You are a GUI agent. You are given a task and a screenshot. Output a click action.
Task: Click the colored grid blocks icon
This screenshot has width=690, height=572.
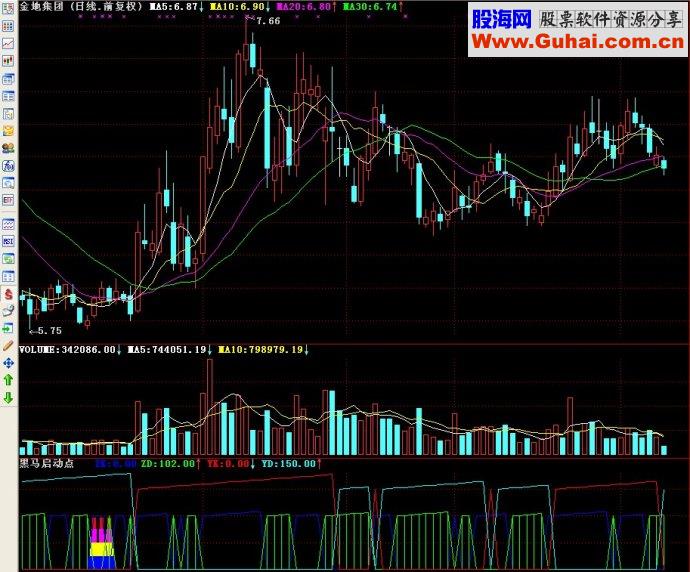(x=8, y=26)
